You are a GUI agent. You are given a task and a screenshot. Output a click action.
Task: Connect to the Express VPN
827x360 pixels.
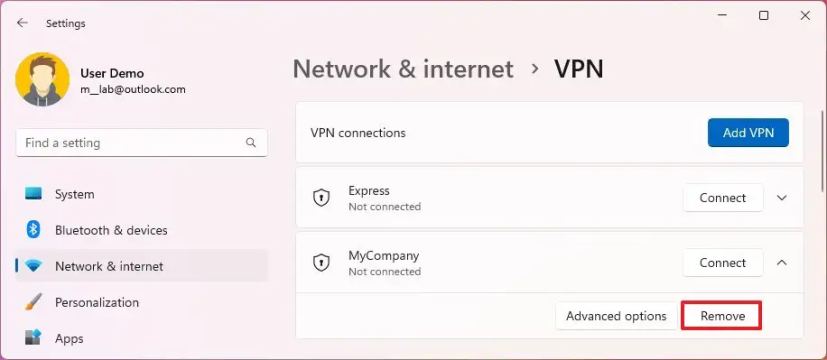[x=723, y=198]
